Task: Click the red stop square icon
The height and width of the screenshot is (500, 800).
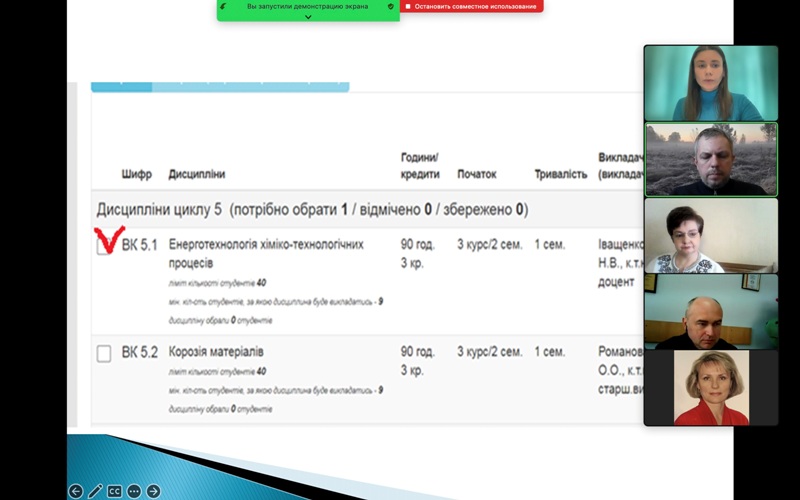Action: [x=408, y=7]
